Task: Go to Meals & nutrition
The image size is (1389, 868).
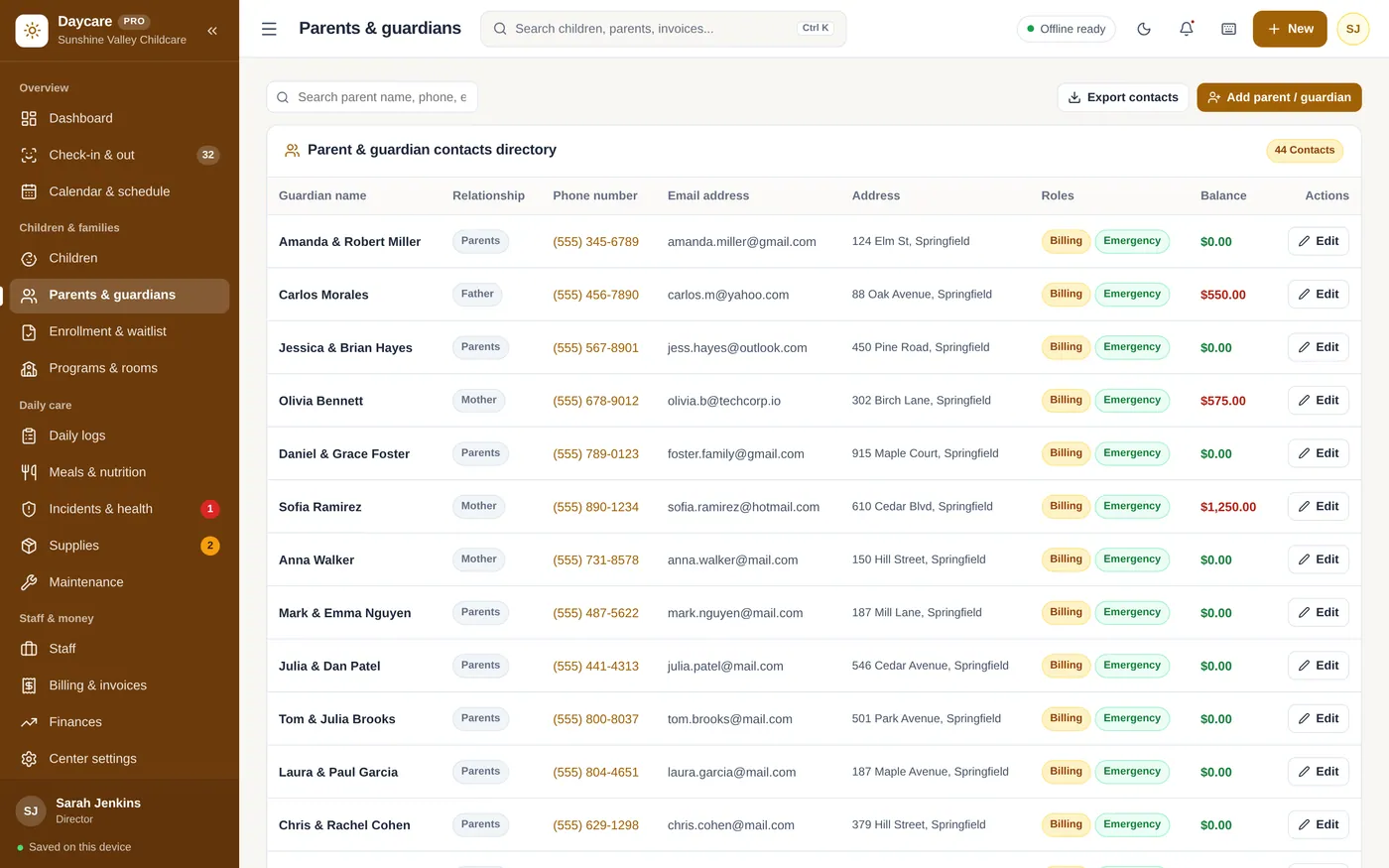Action: tap(119, 472)
